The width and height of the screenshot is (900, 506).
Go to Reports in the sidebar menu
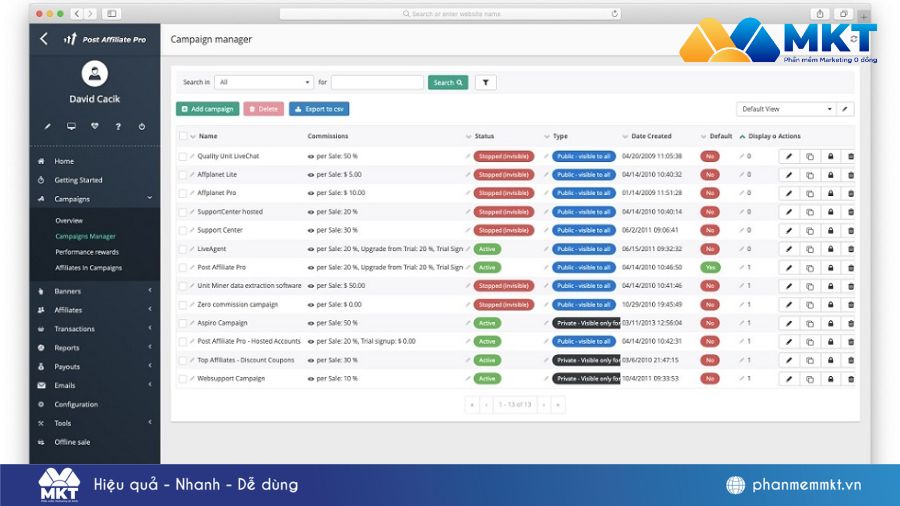coord(67,348)
